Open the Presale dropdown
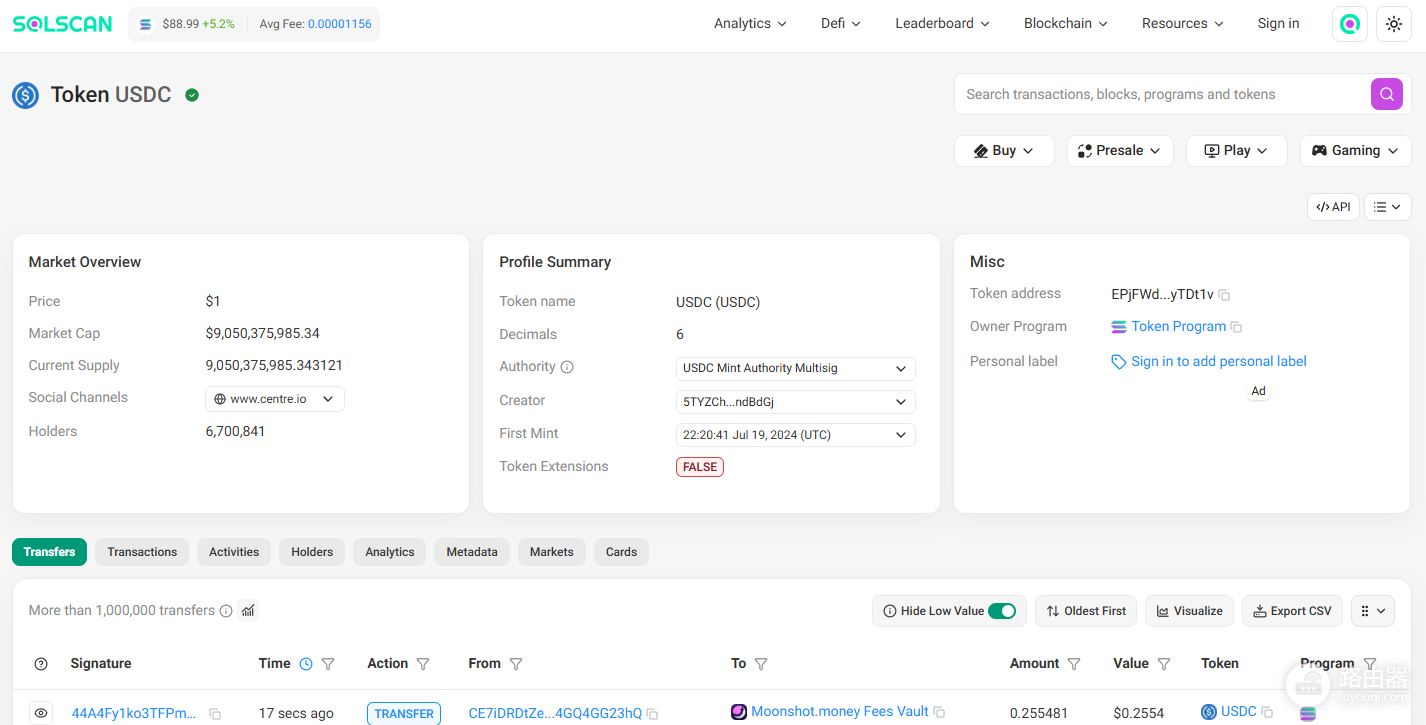The image size is (1426, 725). [x=1119, y=151]
